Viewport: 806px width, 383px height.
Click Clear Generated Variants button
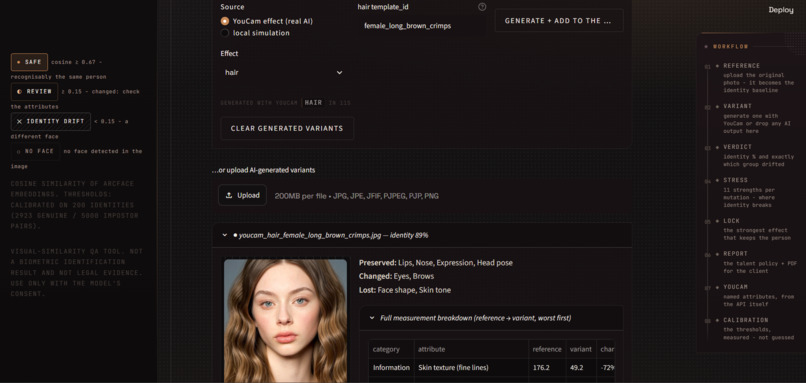[x=287, y=129]
